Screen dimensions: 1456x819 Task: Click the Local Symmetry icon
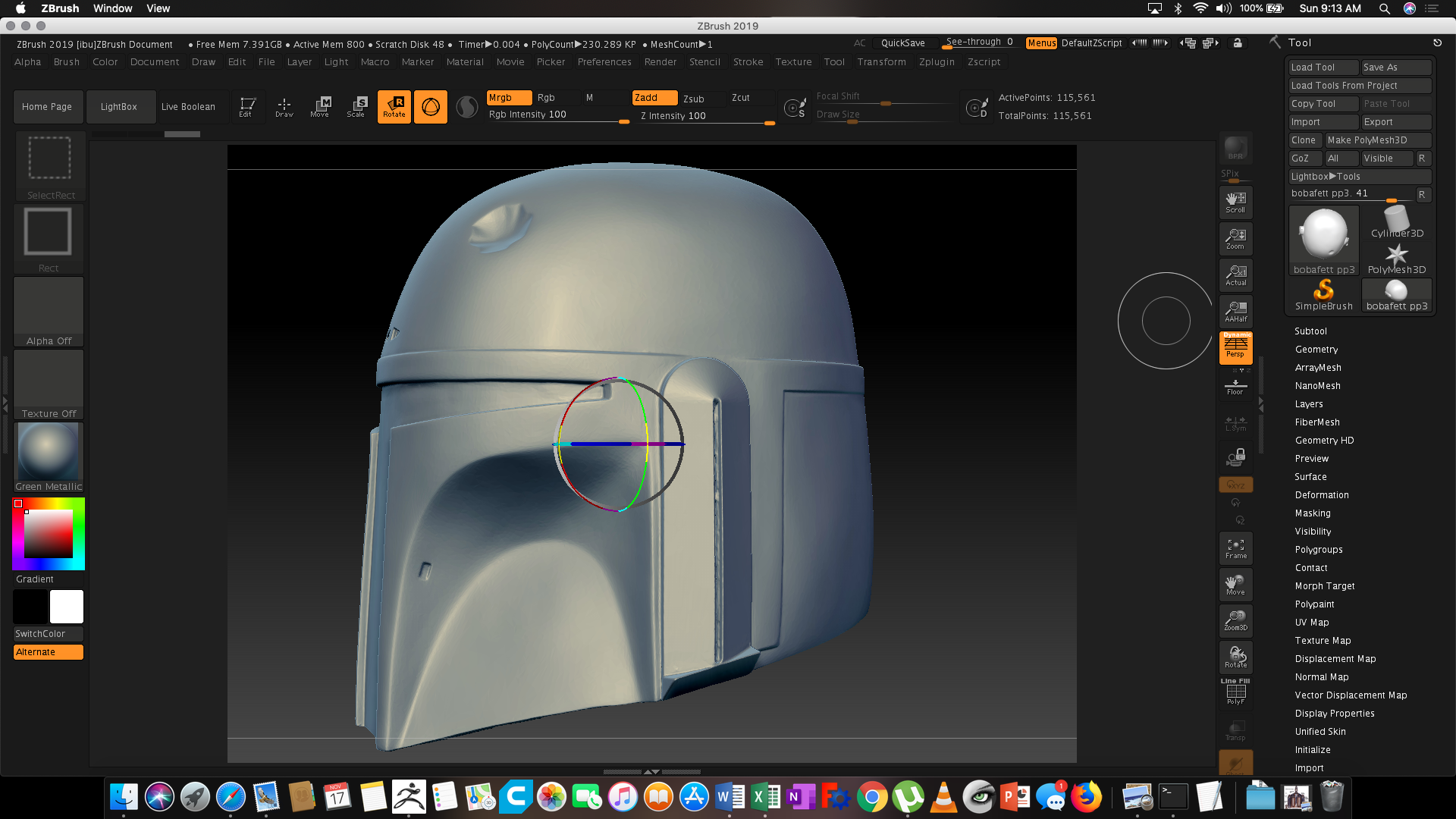coord(1235,423)
